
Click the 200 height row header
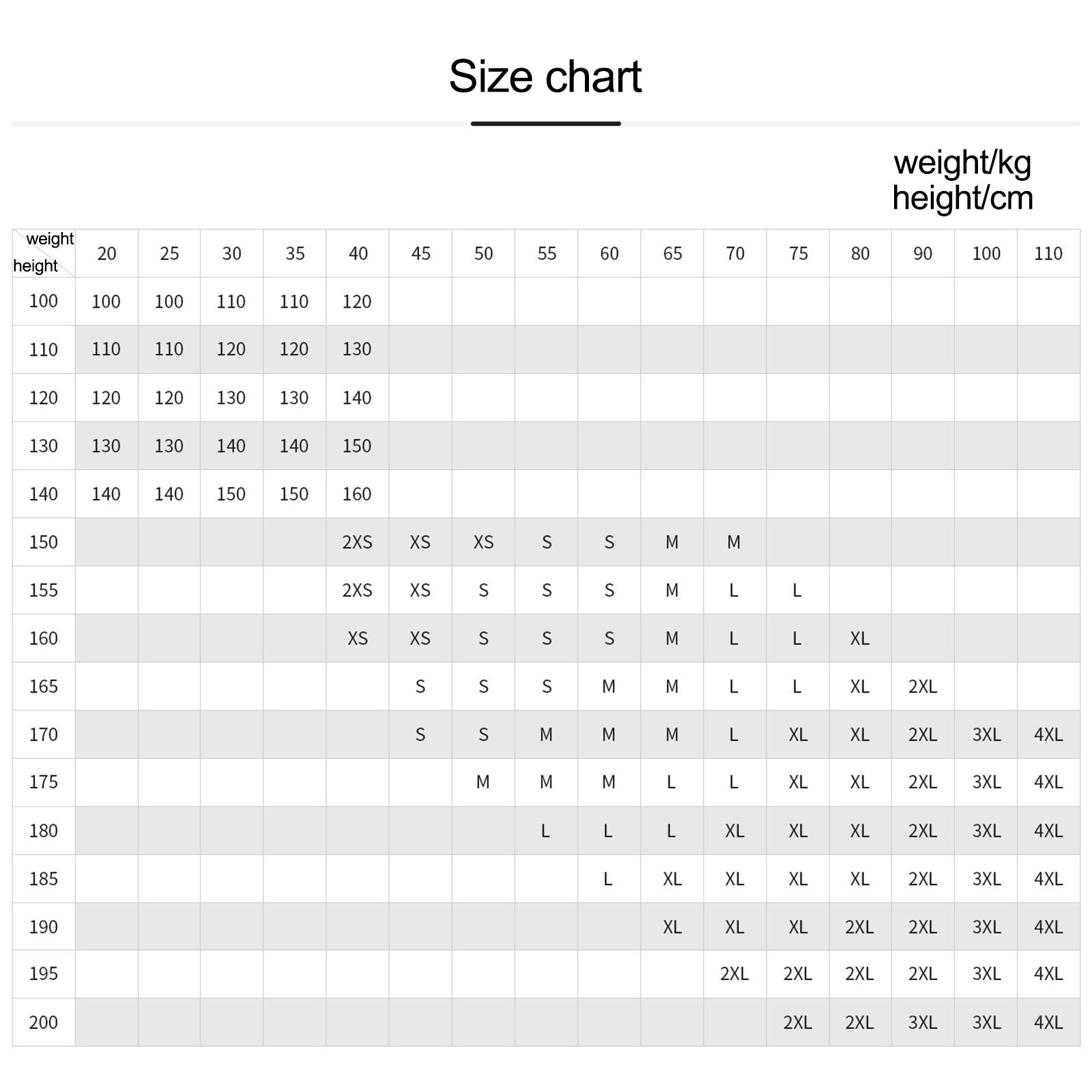tap(44, 1022)
